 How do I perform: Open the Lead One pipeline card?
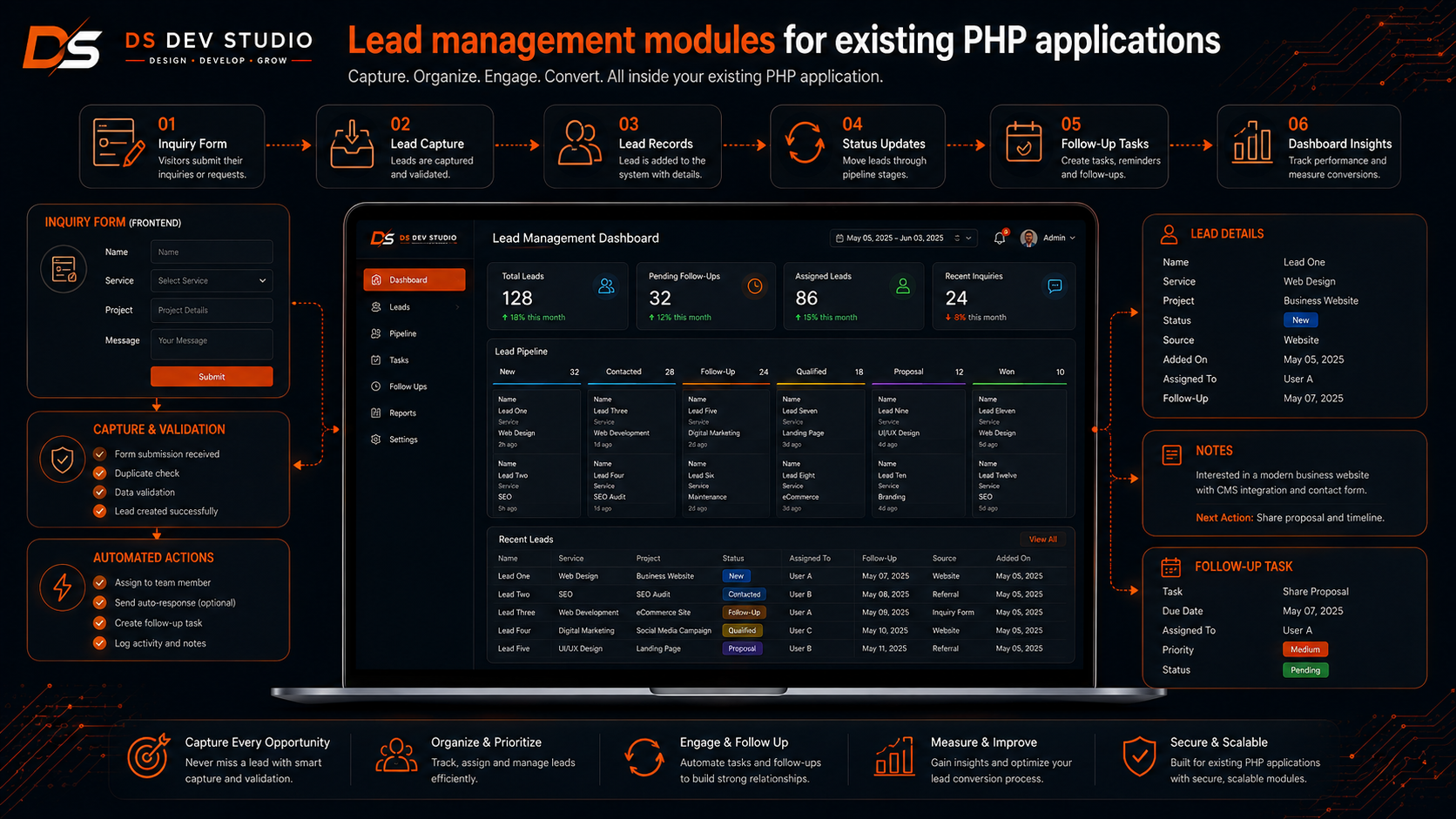[536, 421]
